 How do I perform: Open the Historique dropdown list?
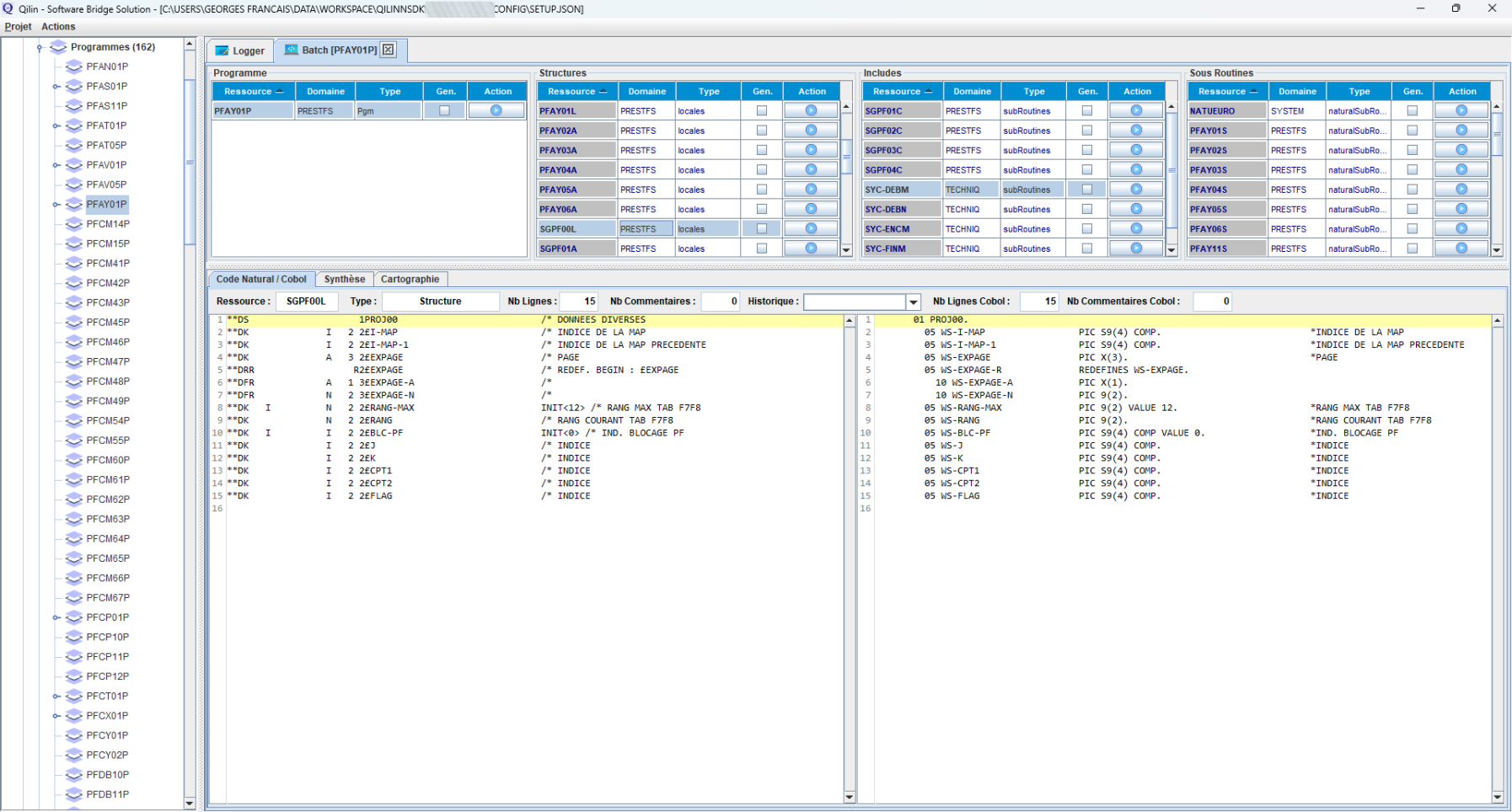point(913,301)
